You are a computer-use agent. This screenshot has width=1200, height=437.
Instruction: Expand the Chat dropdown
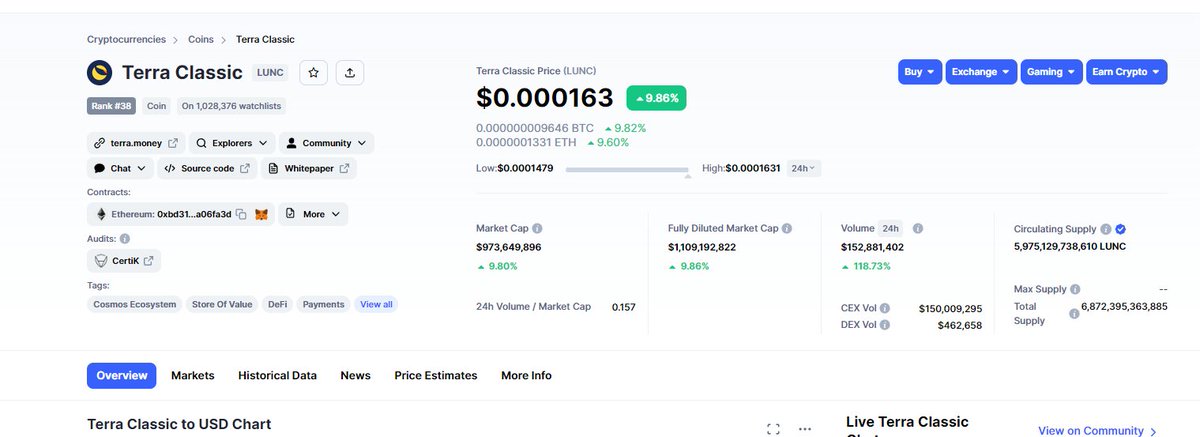tap(119, 168)
